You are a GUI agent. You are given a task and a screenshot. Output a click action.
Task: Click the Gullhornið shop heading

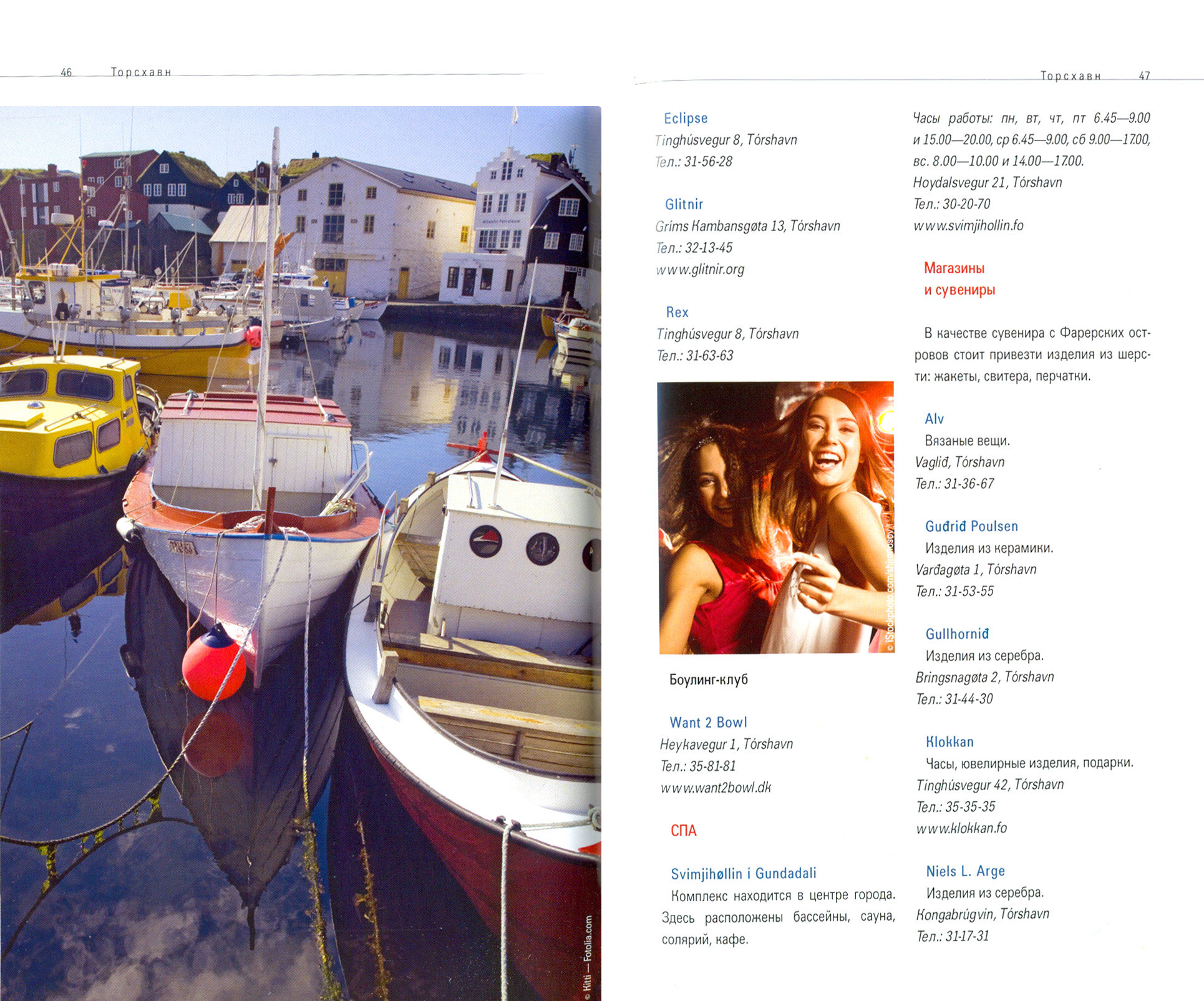click(957, 634)
